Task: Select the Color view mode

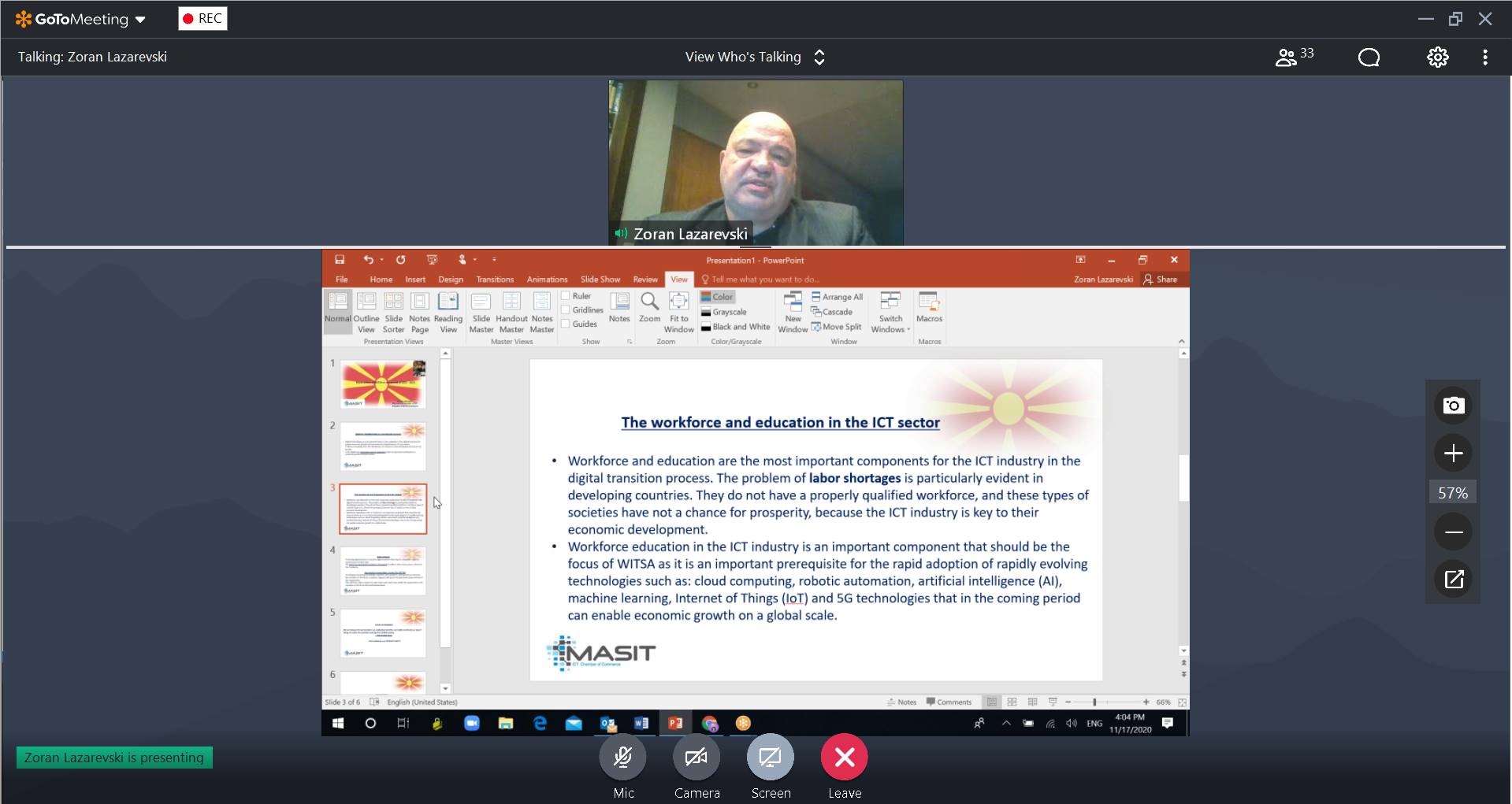Action: point(718,297)
